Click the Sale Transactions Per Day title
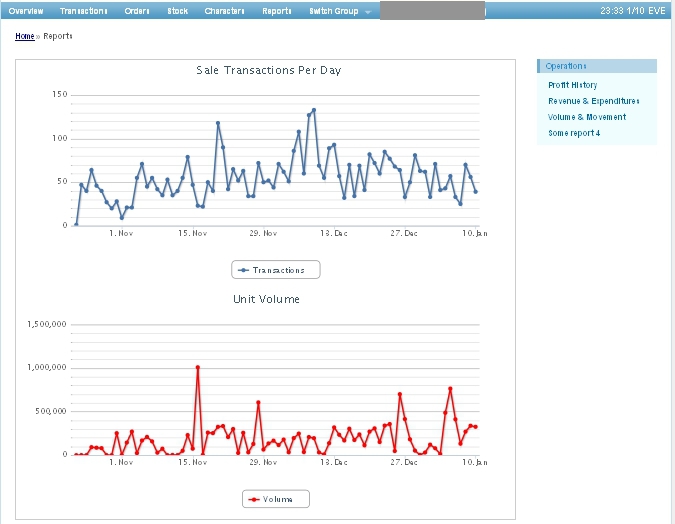Image resolution: width=675 pixels, height=524 pixels. [268, 70]
